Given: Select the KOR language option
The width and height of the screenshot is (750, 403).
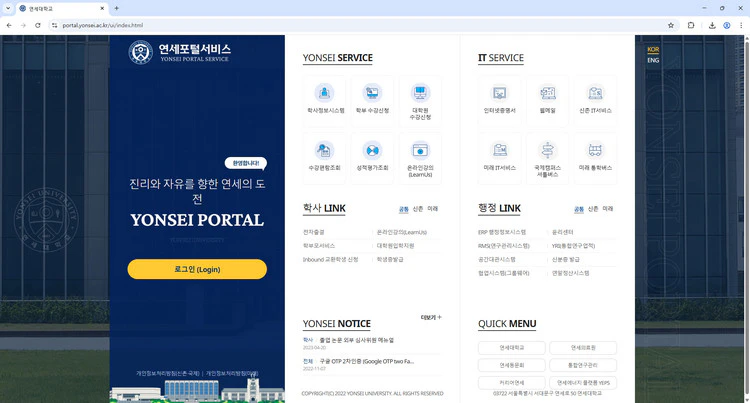Looking at the screenshot, I should point(653,49).
